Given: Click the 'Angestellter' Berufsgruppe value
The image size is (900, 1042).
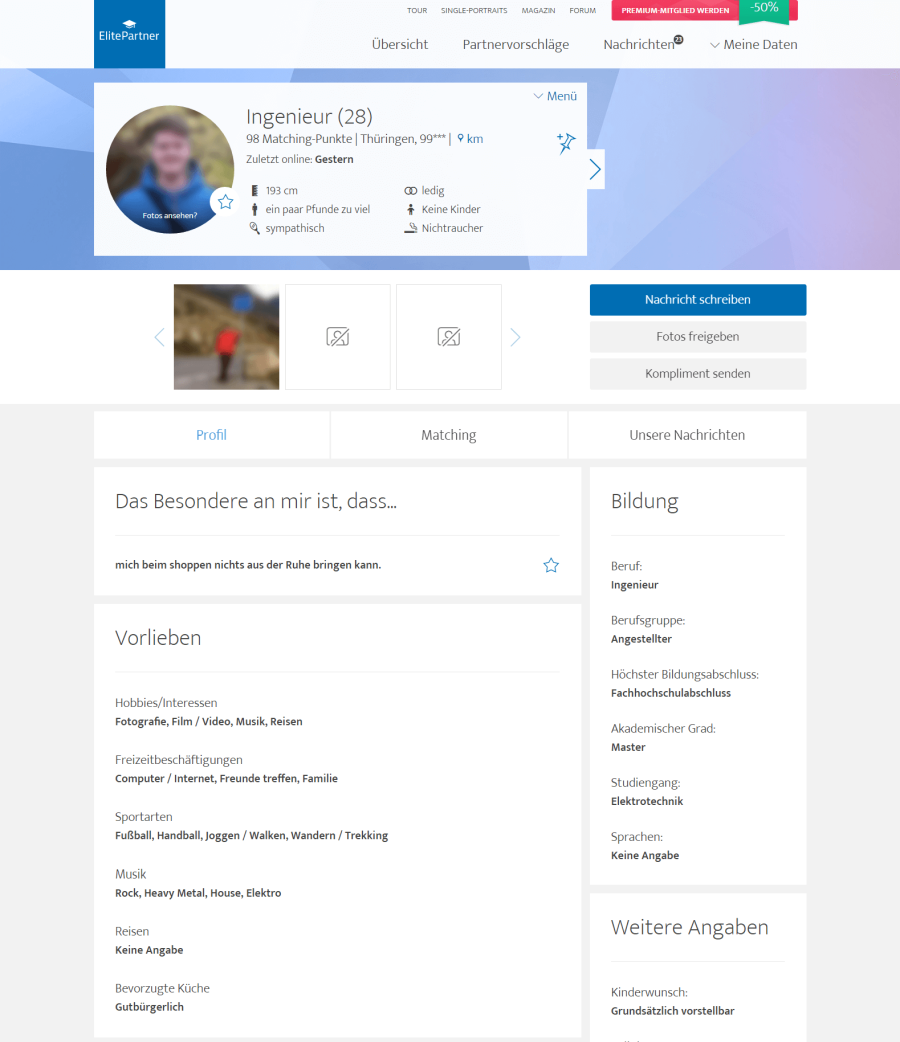Looking at the screenshot, I should tap(641, 639).
